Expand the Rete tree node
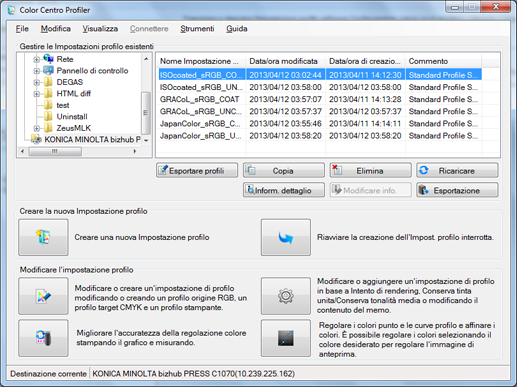Image resolution: width=517 pixels, height=387 pixels. click(x=36, y=59)
